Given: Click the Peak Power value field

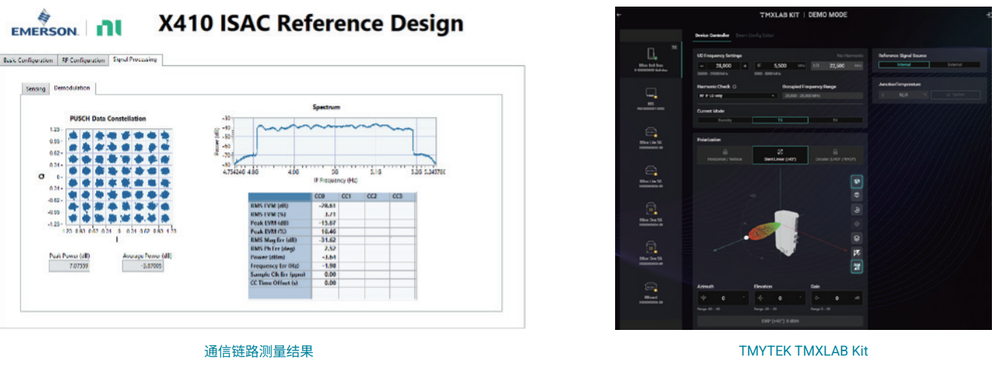Looking at the screenshot, I should [x=69, y=266].
